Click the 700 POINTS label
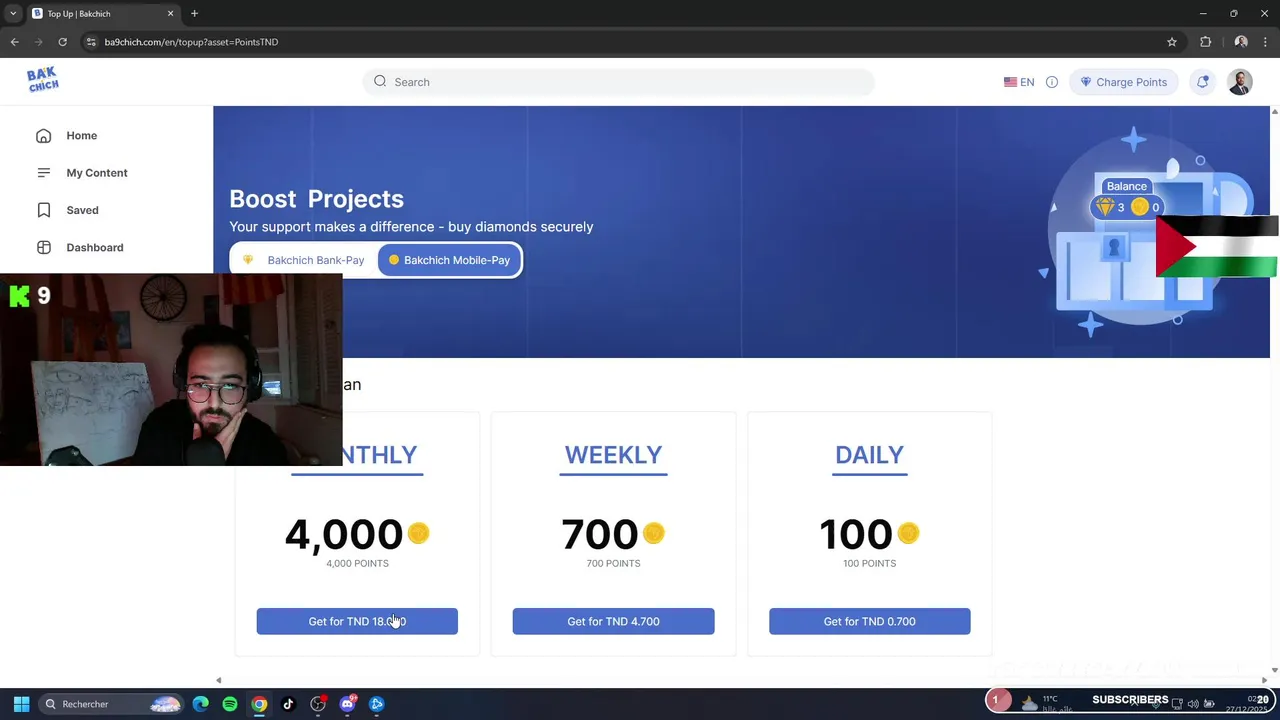Screen dimensions: 1280x720 pos(613,563)
